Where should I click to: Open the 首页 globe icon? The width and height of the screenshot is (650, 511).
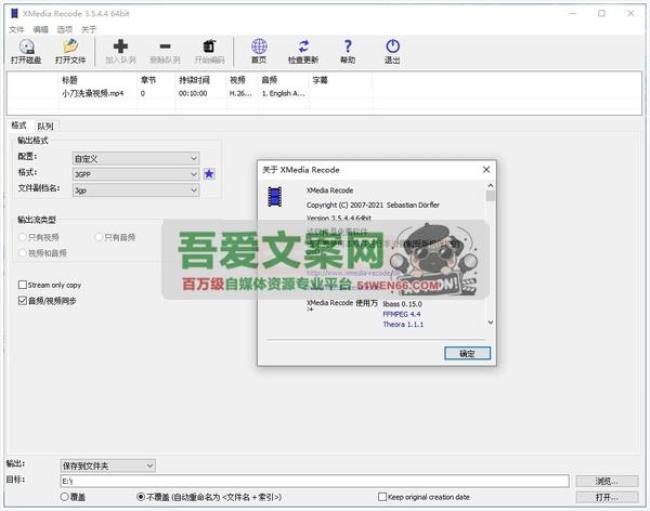tap(259, 46)
